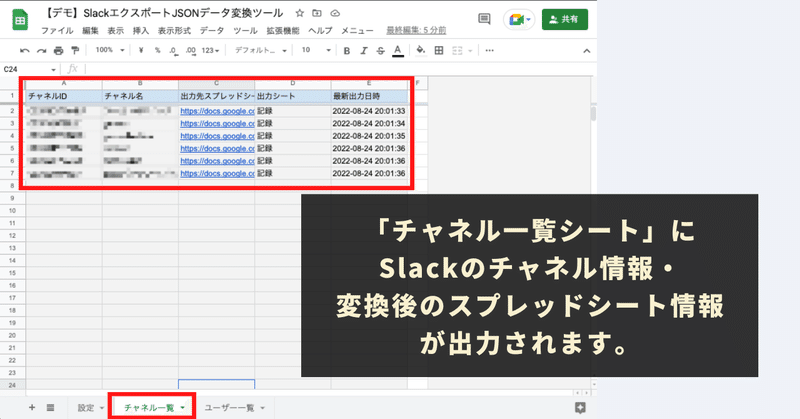The width and height of the screenshot is (800, 419).
Task: Open the Explore panel icon
Action: (580, 407)
